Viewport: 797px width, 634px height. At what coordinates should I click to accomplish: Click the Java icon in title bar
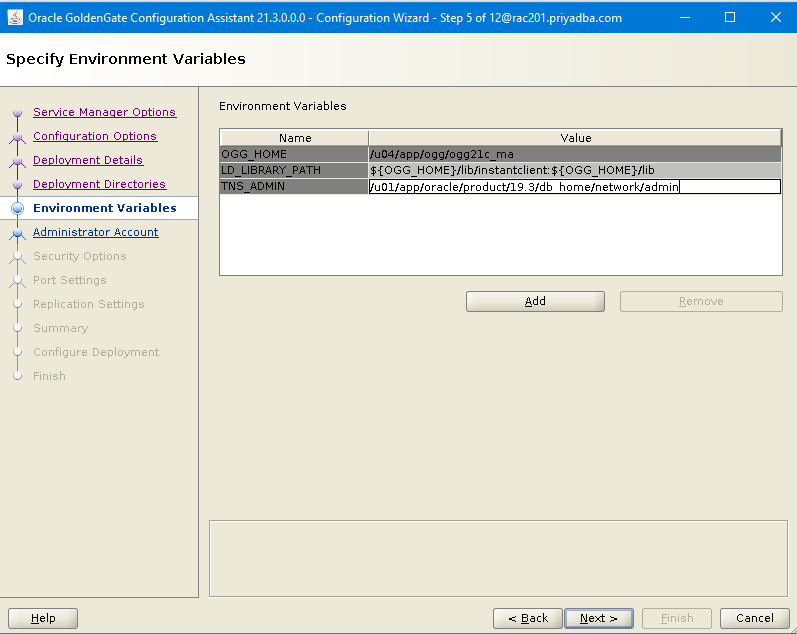coord(15,17)
